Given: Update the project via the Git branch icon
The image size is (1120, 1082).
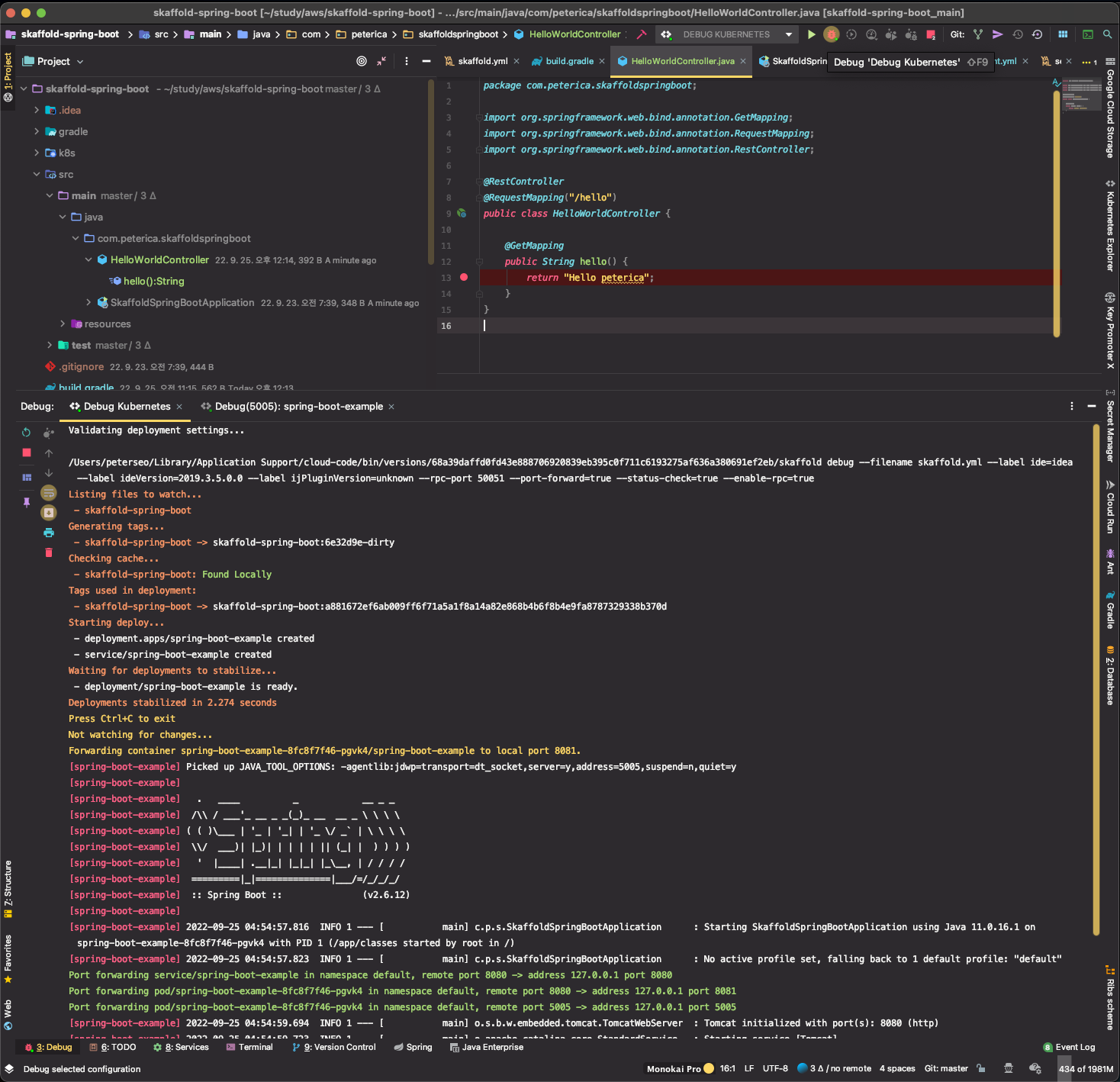Looking at the screenshot, I should [978, 34].
